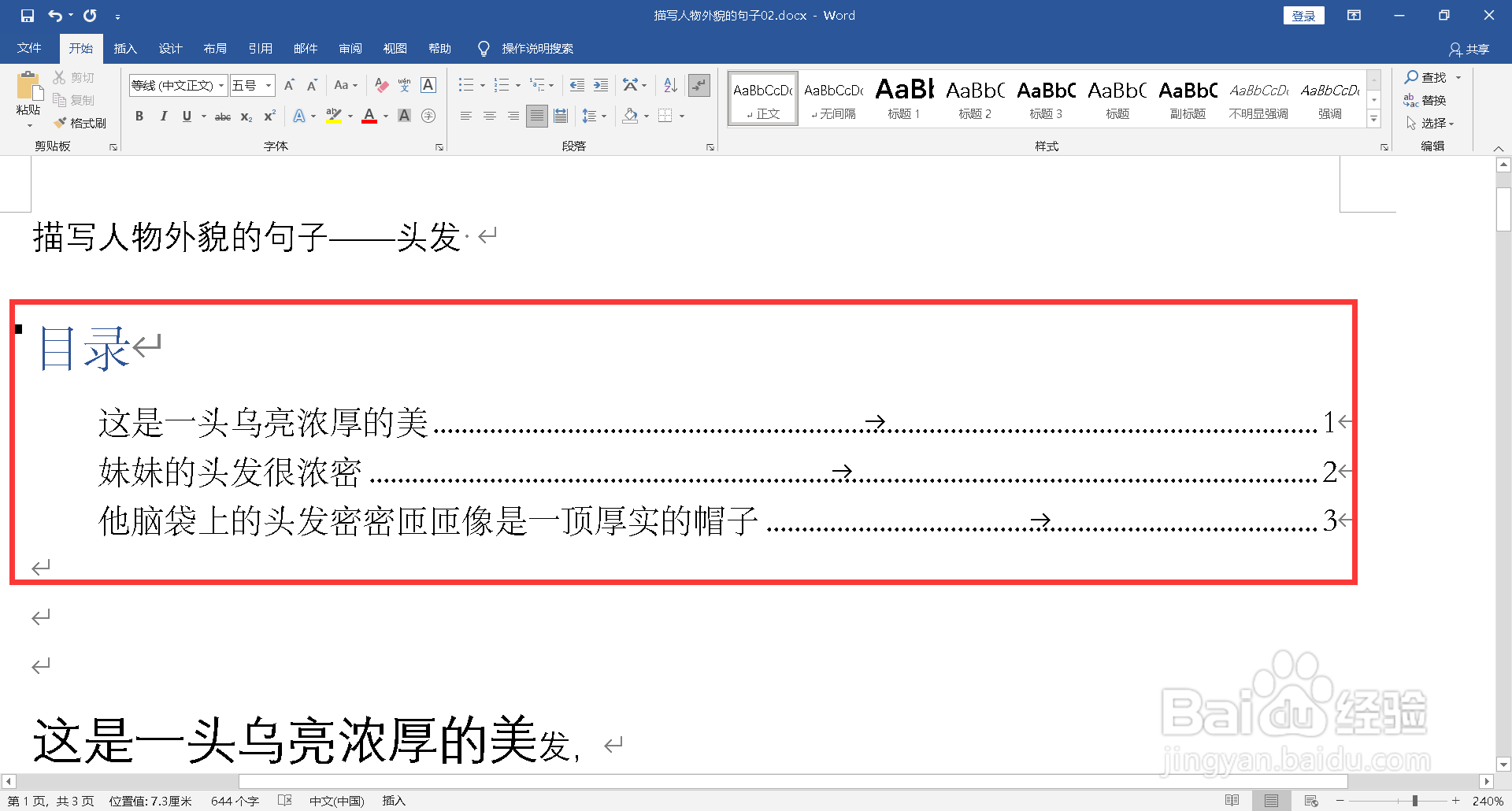The height and width of the screenshot is (811, 1512).
Task: Toggle underline formatting
Action: (187, 116)
